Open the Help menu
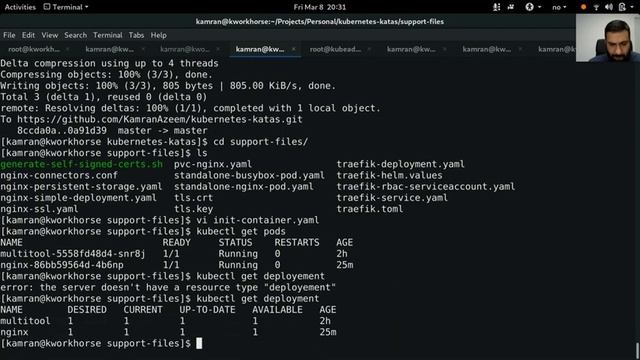Screen dimensions: 640x360 pyautogui.click(x=158, y=35)
